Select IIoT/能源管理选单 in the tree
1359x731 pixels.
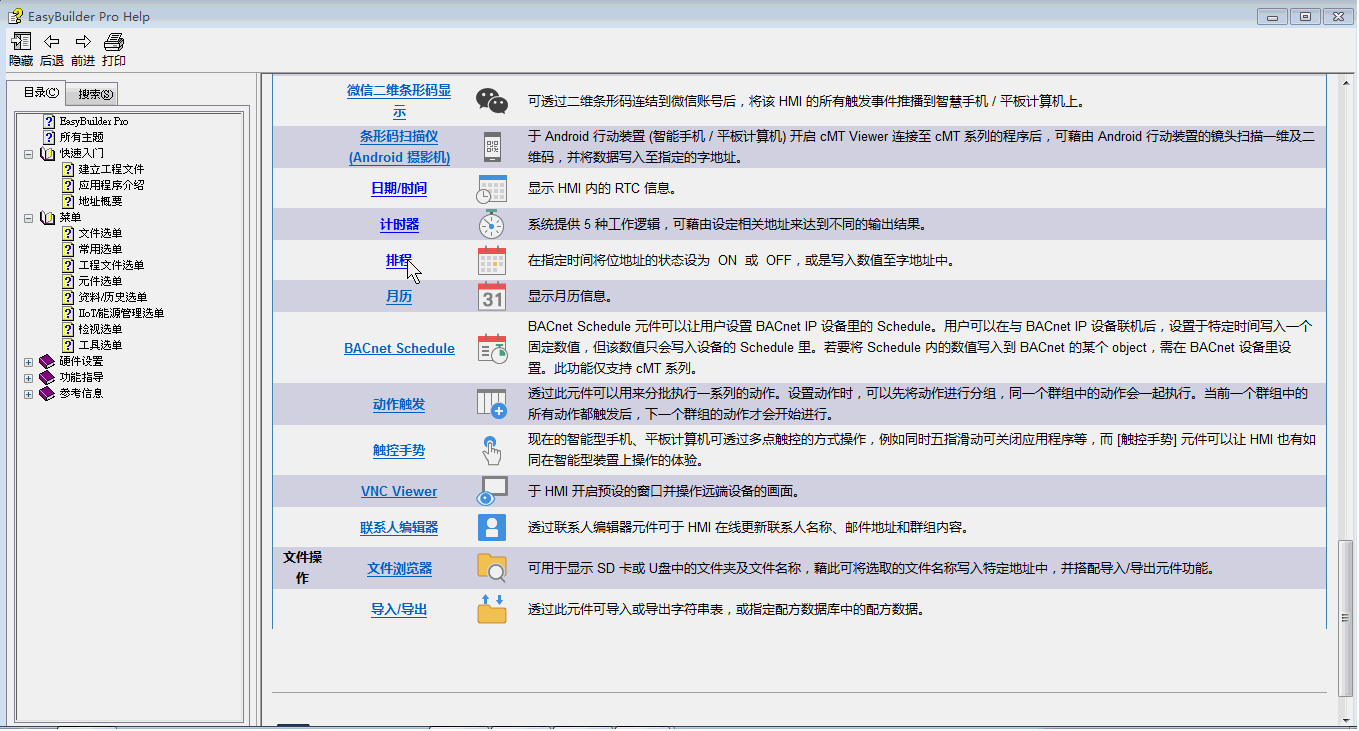121,313
